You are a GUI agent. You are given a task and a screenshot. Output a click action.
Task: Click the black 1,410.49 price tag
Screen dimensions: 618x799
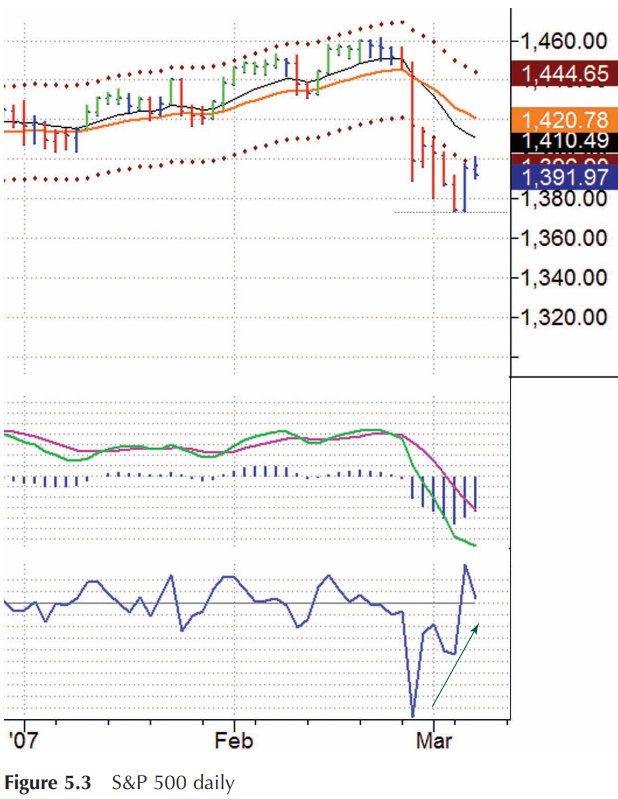[565, 141]
